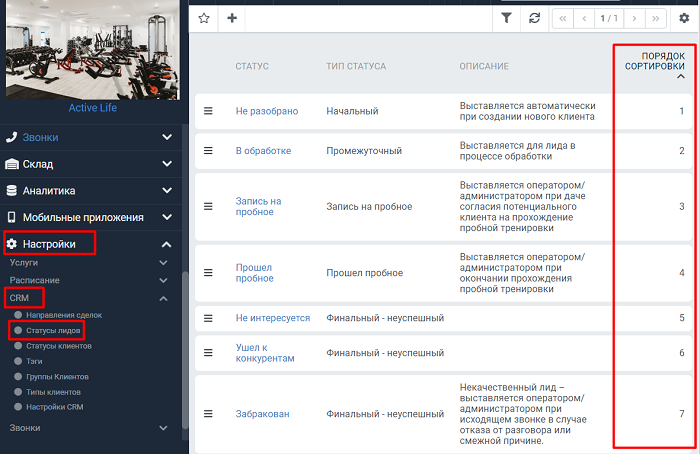Open the Ушел к конкурентам status link
The height and width of the screenshot is (454, 700).
(x=265, y=353)
